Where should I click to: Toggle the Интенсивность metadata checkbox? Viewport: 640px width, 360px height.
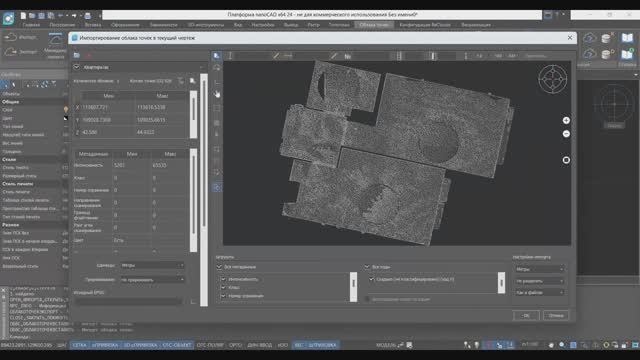click(x=223, y=279)
